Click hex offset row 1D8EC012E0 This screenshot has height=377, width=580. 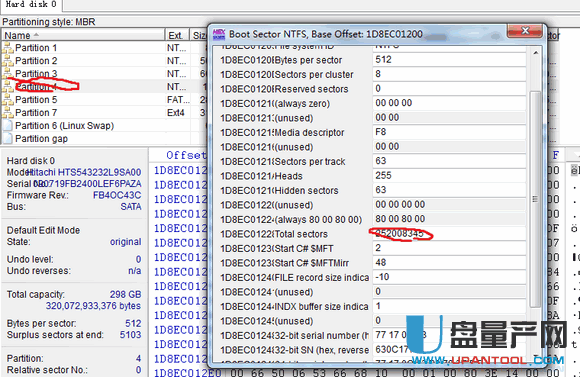coord(188,373)
